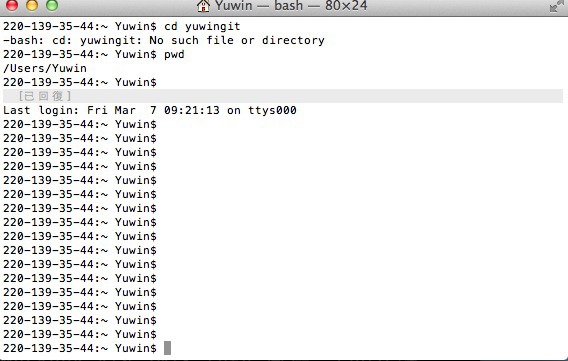Click the 'No such file or directory' message
Viewport: 568px width, 361px height.
click(237, 40)
